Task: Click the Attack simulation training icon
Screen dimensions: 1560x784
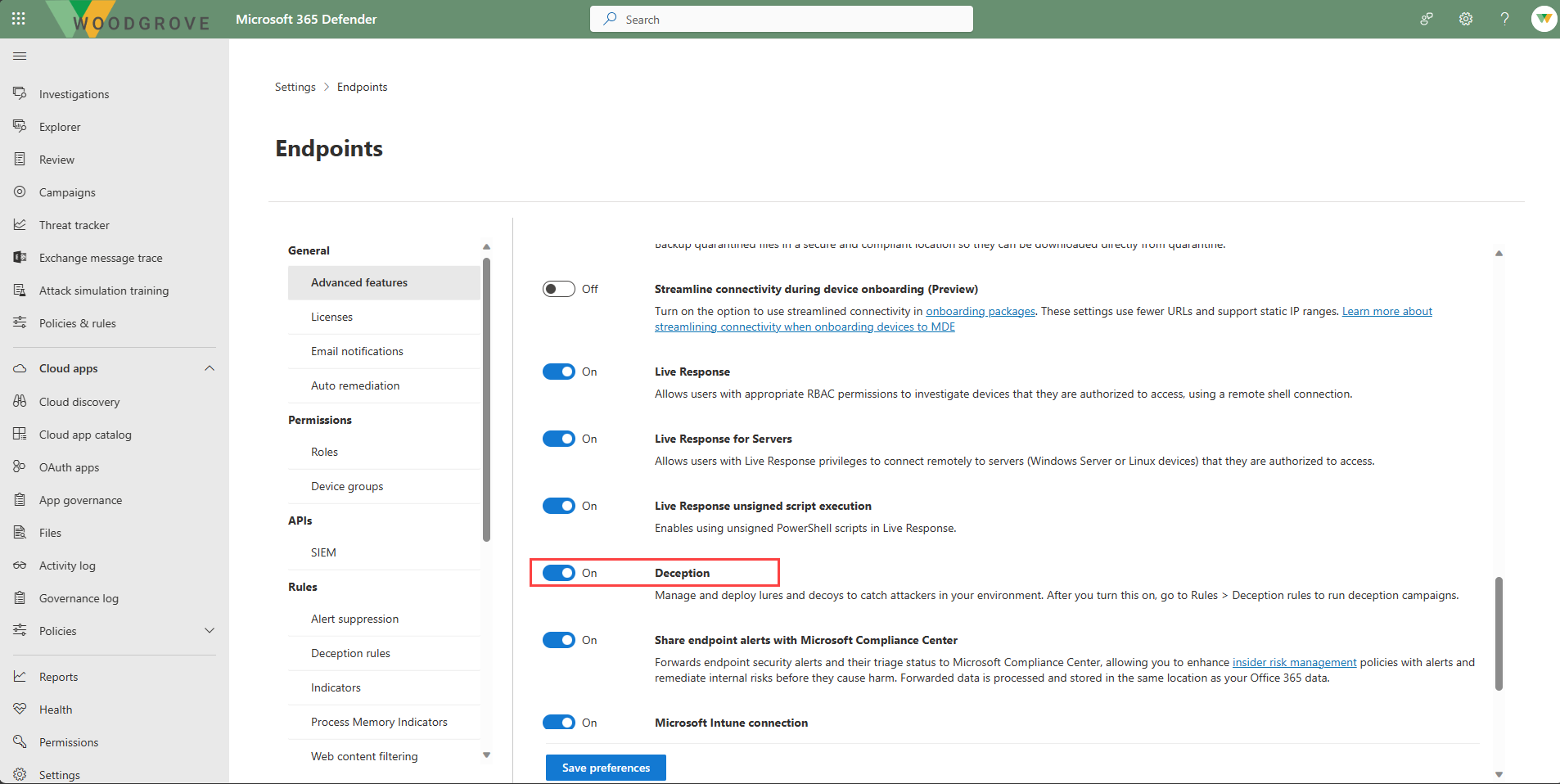Action: (20, 290)
